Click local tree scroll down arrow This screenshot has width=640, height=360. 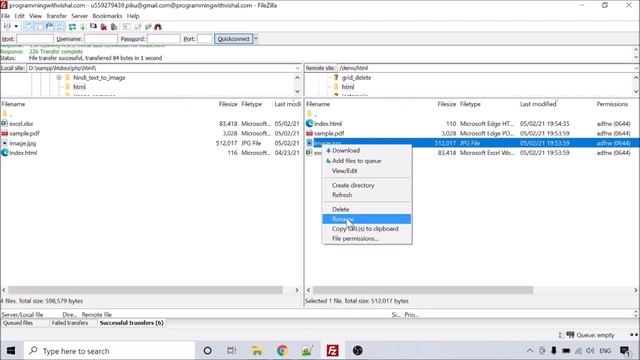coord(297,91)
